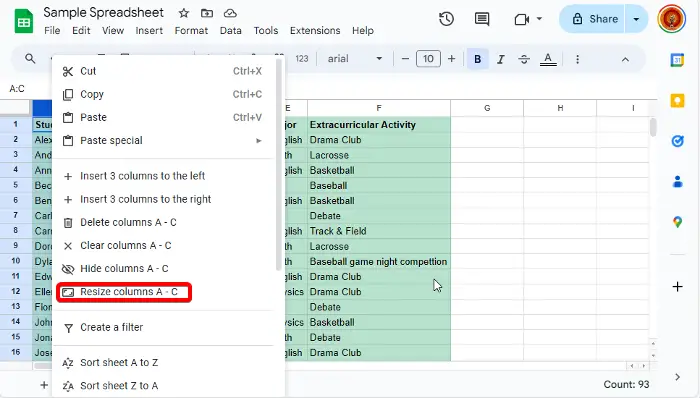Star the Sample Spreadsheet document
The width and height of the screenshot is (700, 398).
click(183, 13)
